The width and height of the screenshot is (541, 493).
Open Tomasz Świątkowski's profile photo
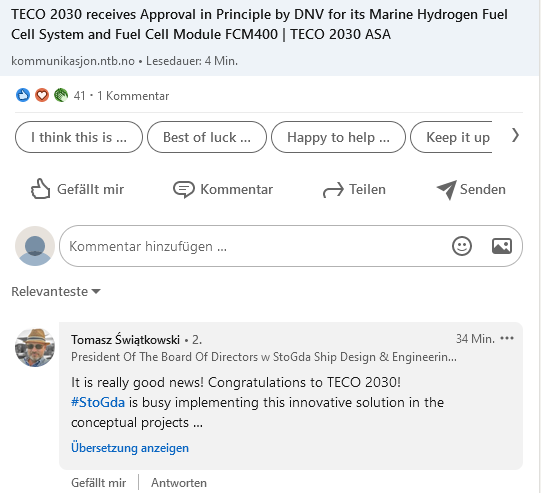(35, 347)
